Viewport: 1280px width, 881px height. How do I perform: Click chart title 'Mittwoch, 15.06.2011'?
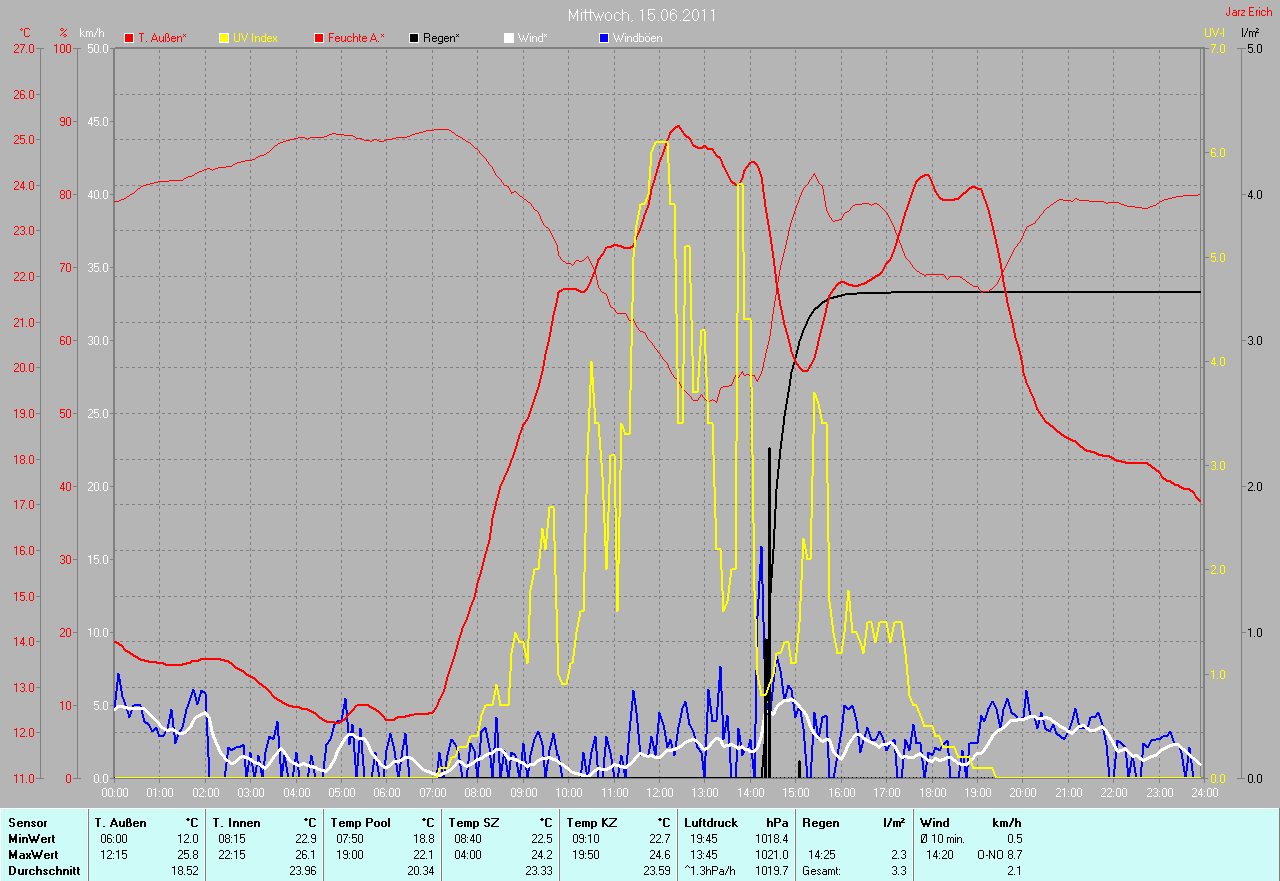pyautogui.click(x=642, y=15)
